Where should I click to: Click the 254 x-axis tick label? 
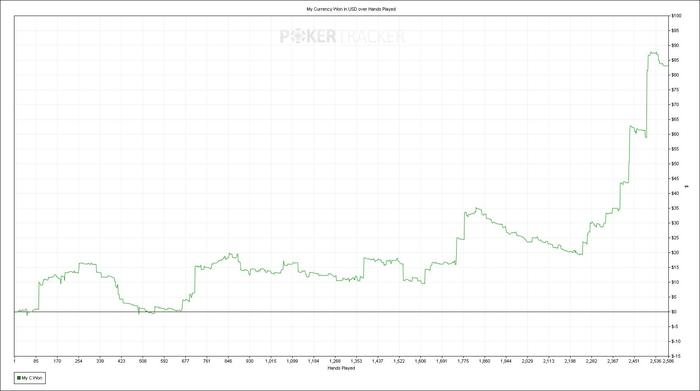coord(79,361)
